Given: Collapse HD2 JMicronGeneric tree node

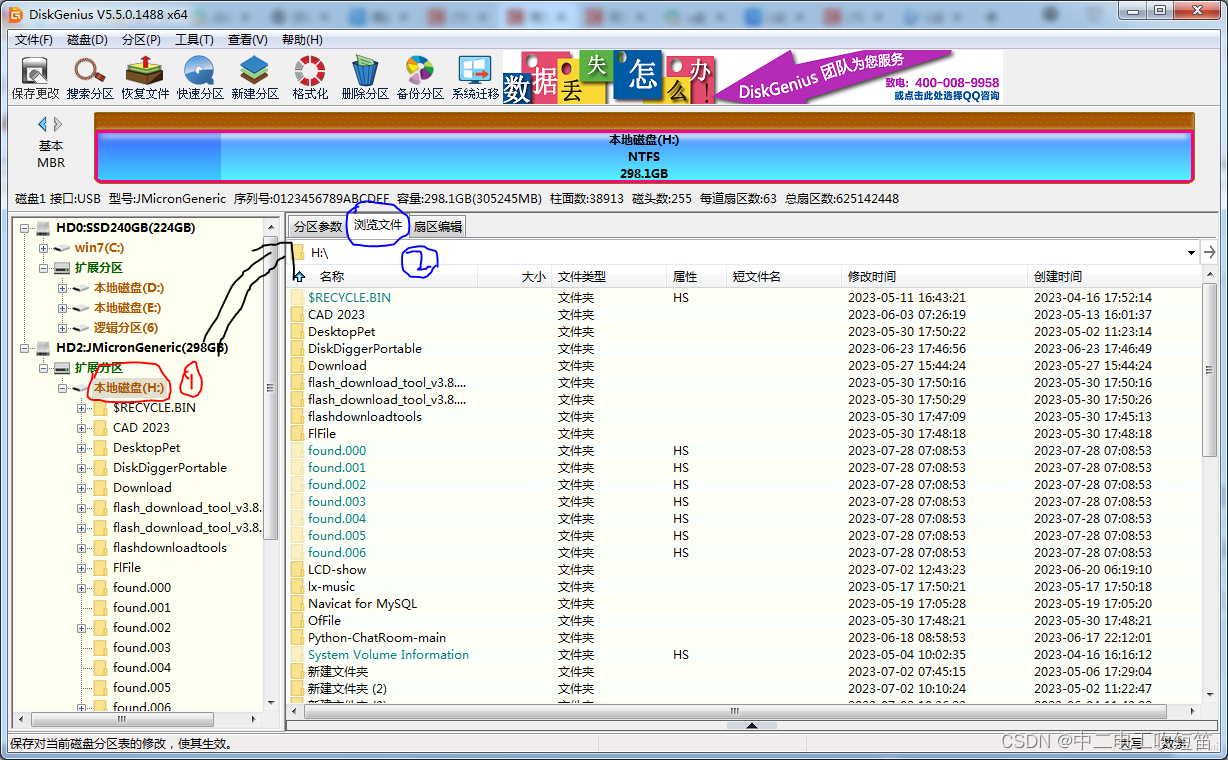Looking at the screenshot, I should tap(24, 348).
